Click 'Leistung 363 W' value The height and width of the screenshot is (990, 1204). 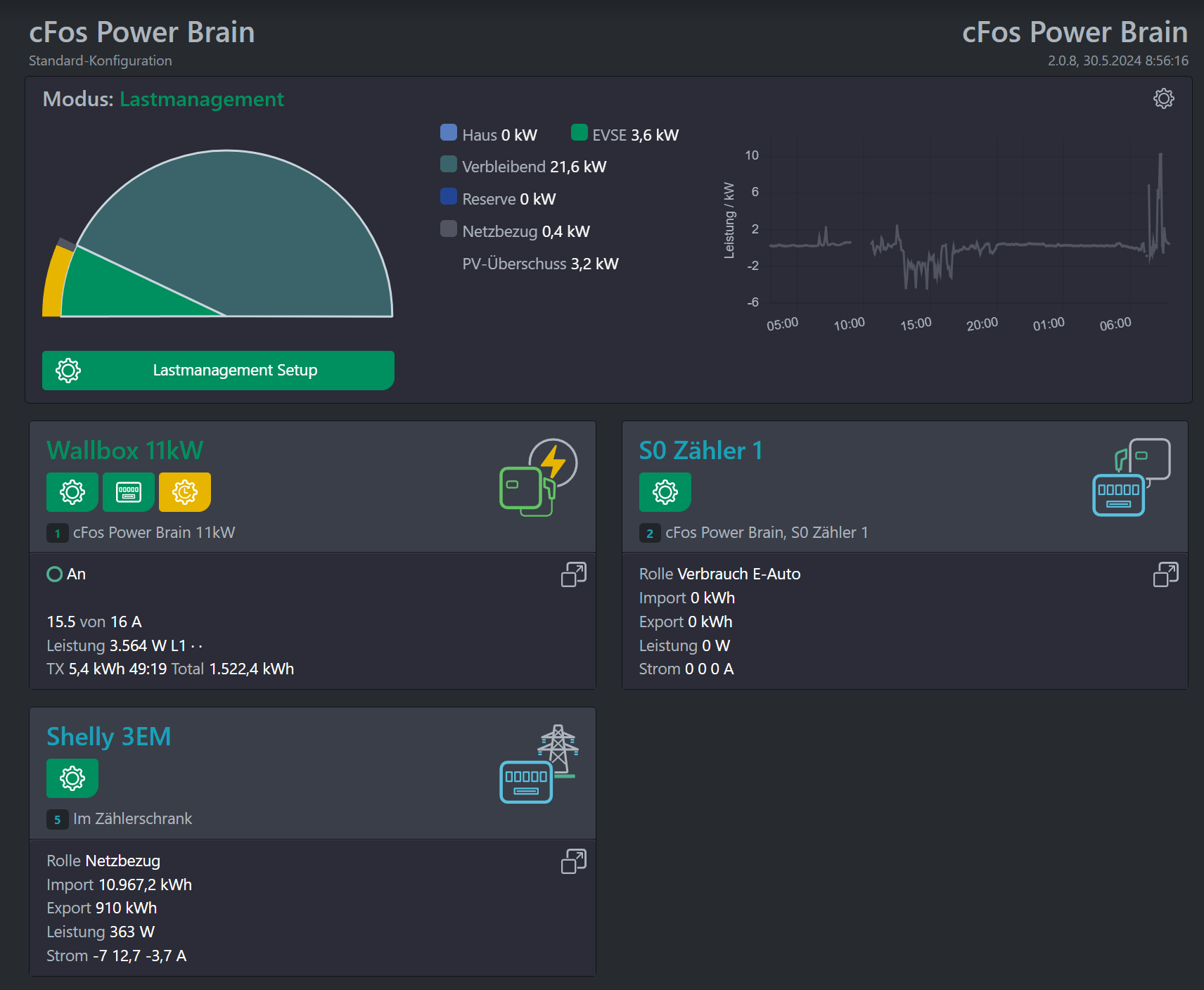coord(101,932)
